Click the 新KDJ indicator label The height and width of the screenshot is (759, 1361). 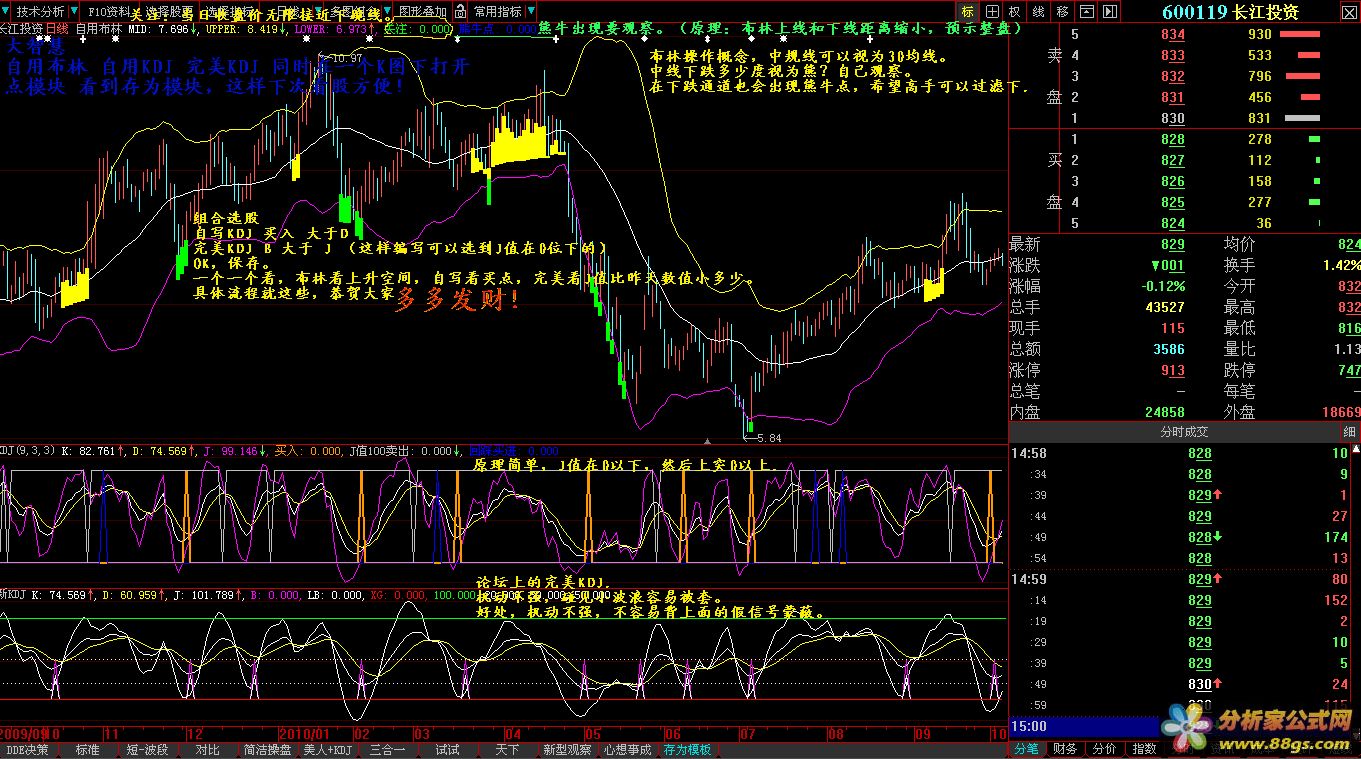click(x=13, y=595)
